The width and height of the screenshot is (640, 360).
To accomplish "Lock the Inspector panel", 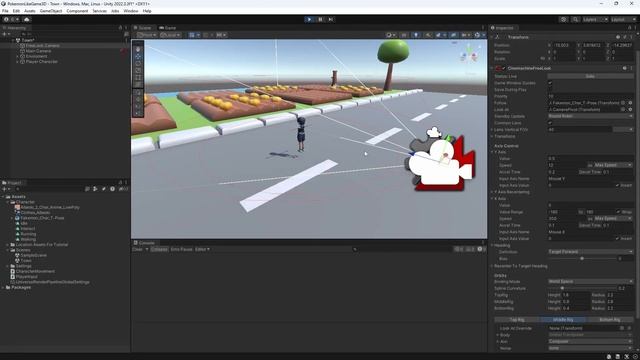I will pos(629,28).
